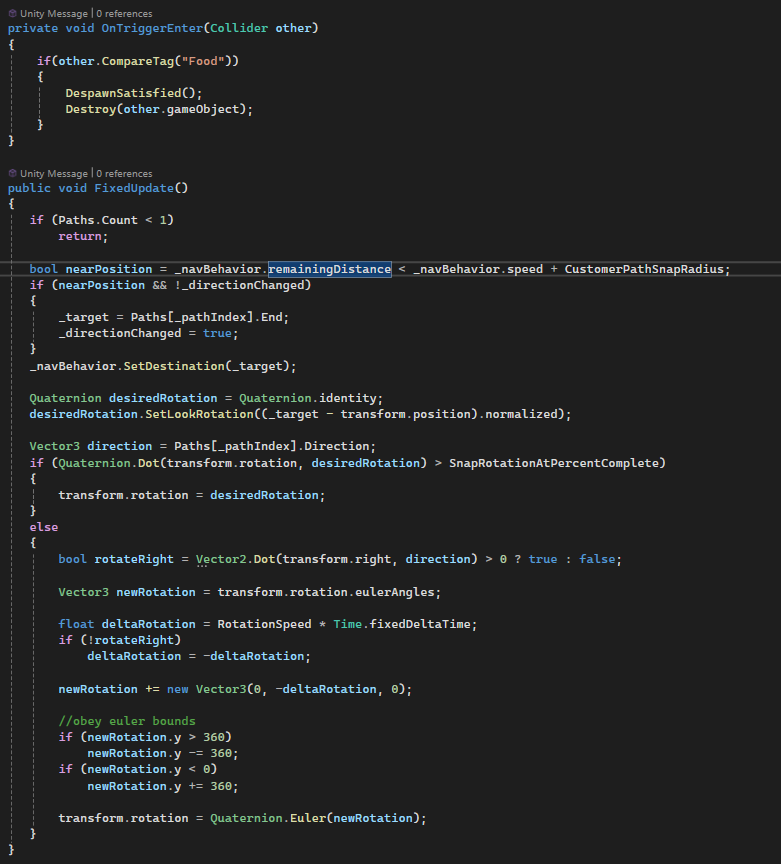Place cursor on DespawnSatisfied call

click(x=123, y=93)
